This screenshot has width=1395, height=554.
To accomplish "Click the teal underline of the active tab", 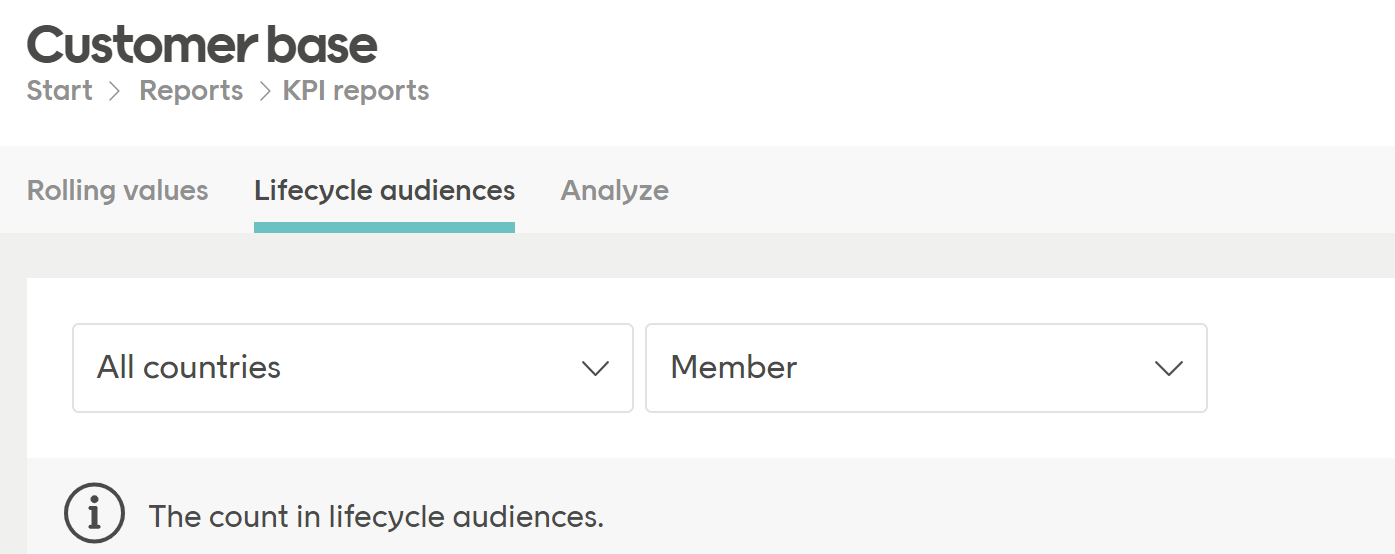I will pos(384,228).
